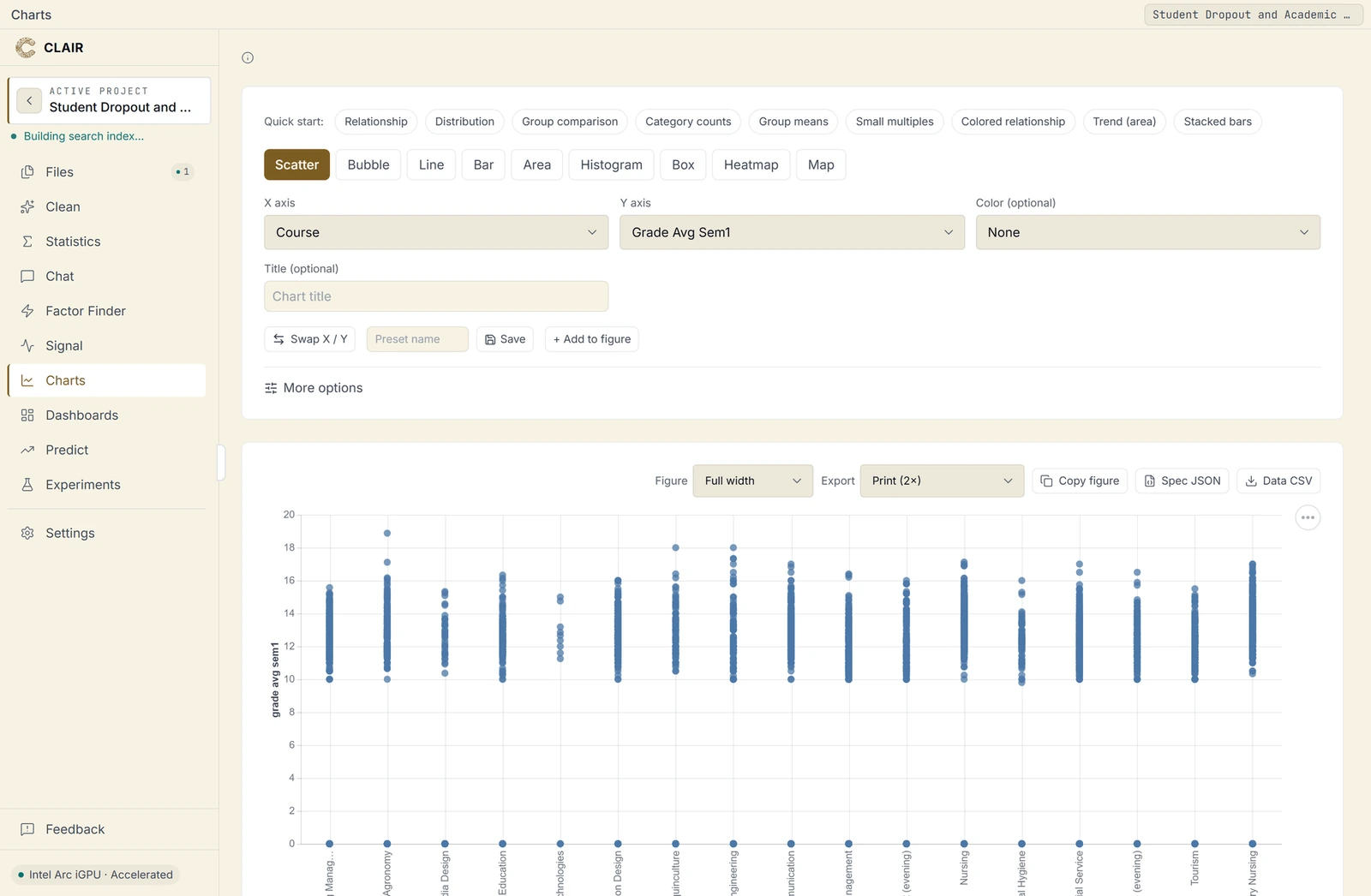Apply the Distribution quick start
The image size is (1371, 896).
click(x=464, y=122)
